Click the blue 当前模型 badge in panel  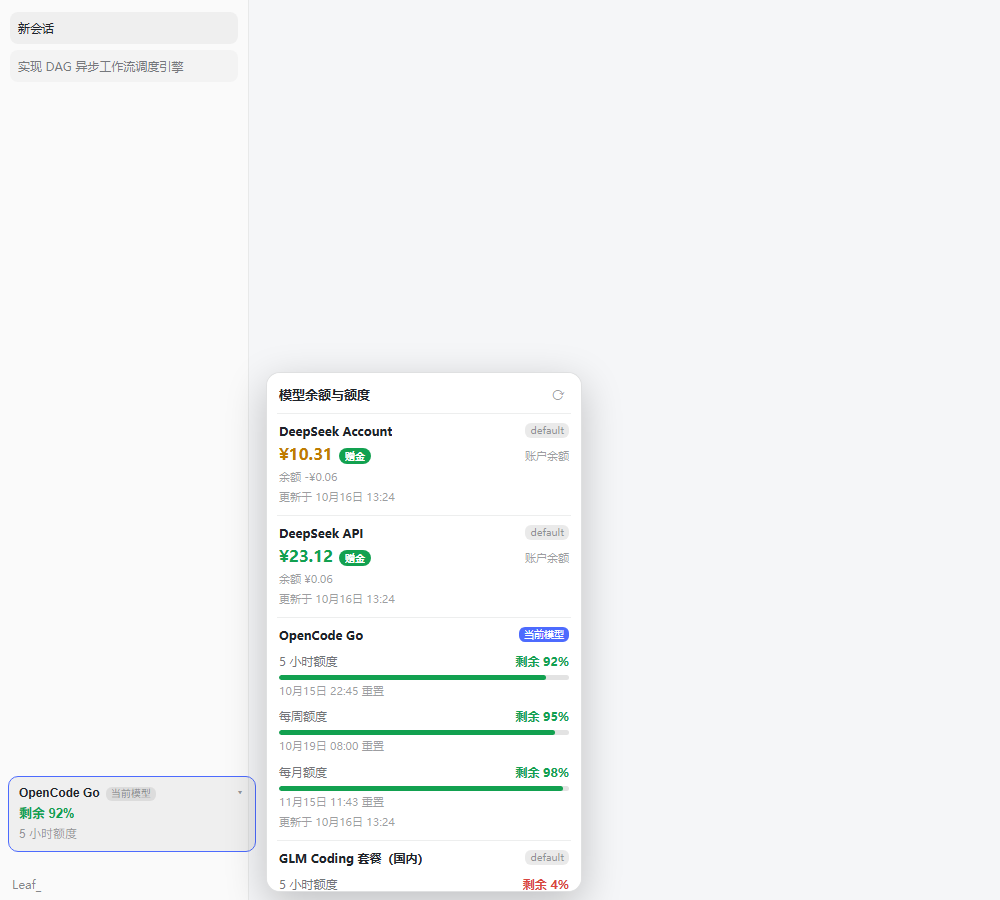tap(544, 635)
